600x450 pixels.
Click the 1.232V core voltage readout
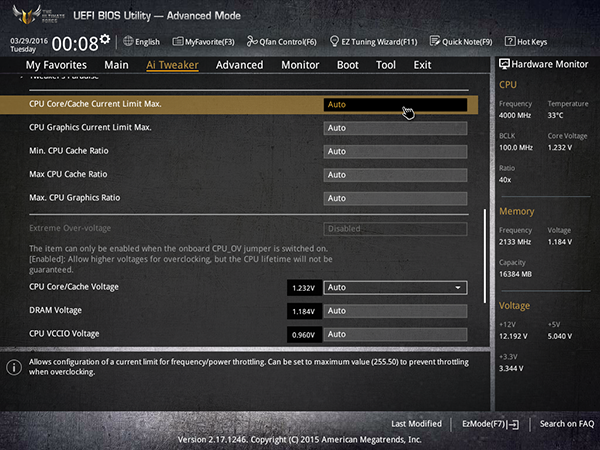pos(304,288)
